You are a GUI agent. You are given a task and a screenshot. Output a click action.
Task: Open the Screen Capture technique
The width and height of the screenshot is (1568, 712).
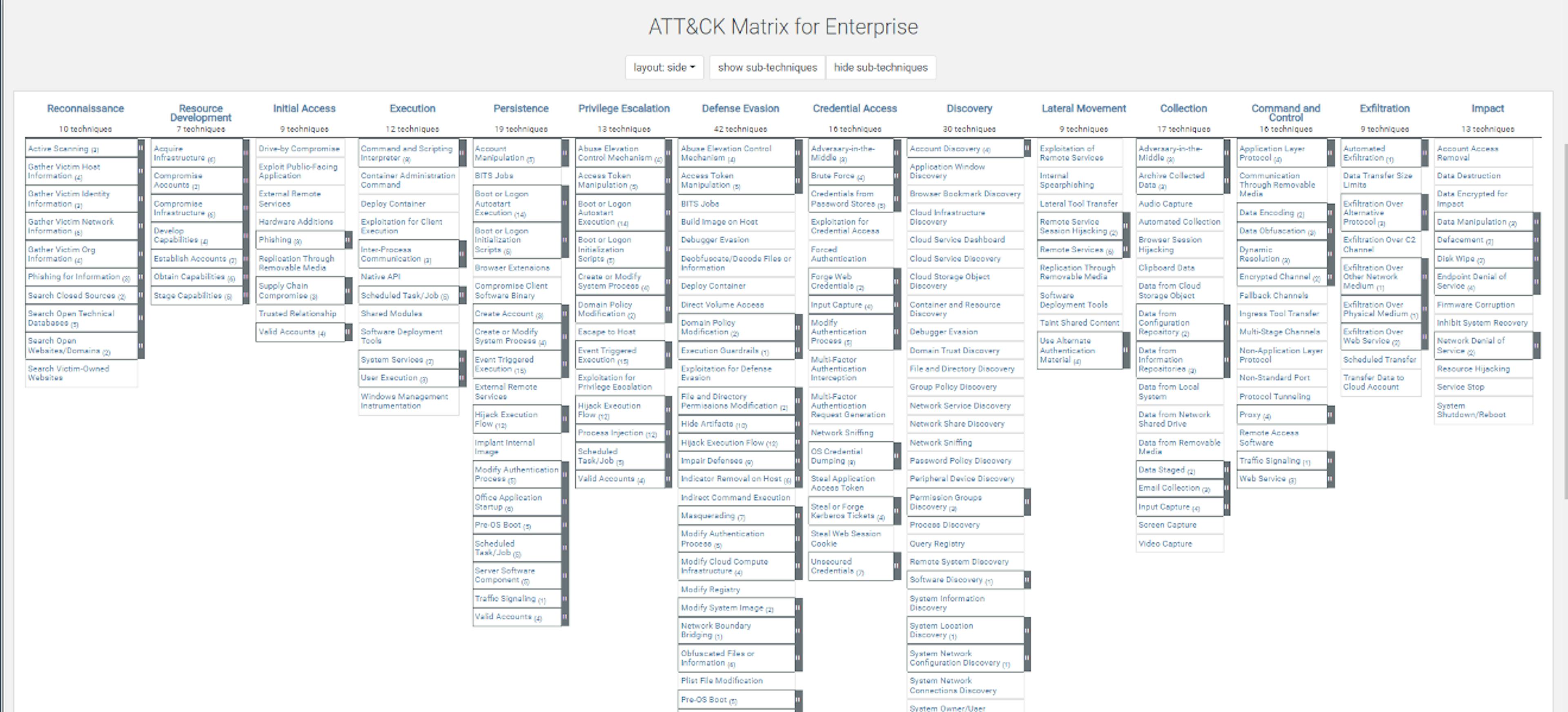click(x=1167, y=525)
